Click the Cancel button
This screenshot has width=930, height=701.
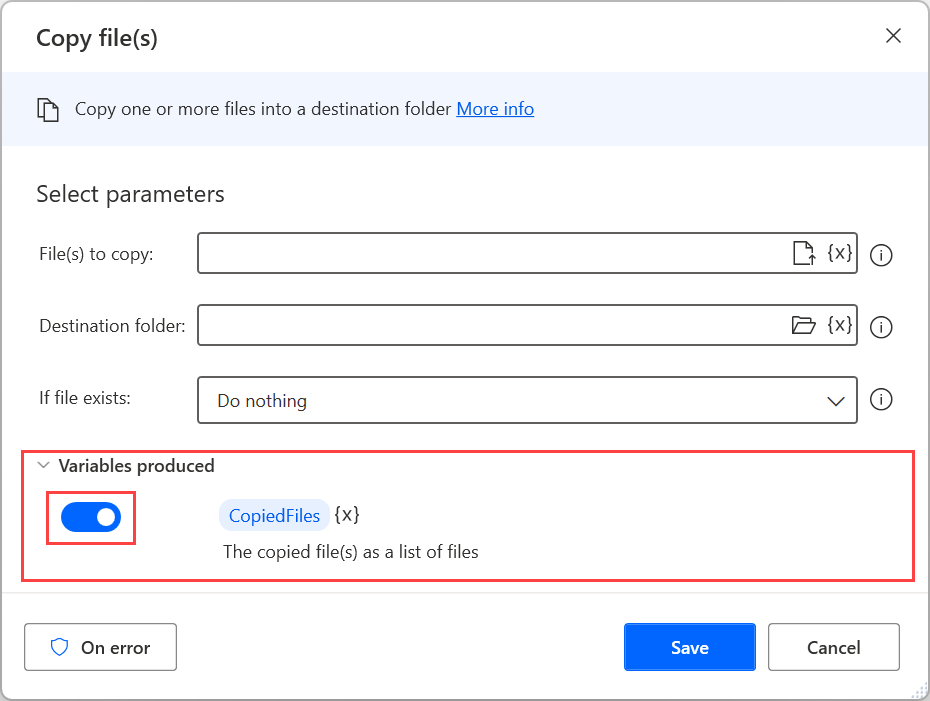[833, 647]
